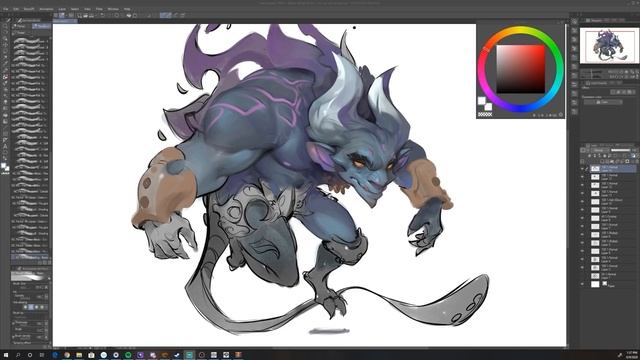The image size is (640, 360).
Task: Select the Zoom magnifier tool
Action: pyautogui.click(x=5, y=26)
